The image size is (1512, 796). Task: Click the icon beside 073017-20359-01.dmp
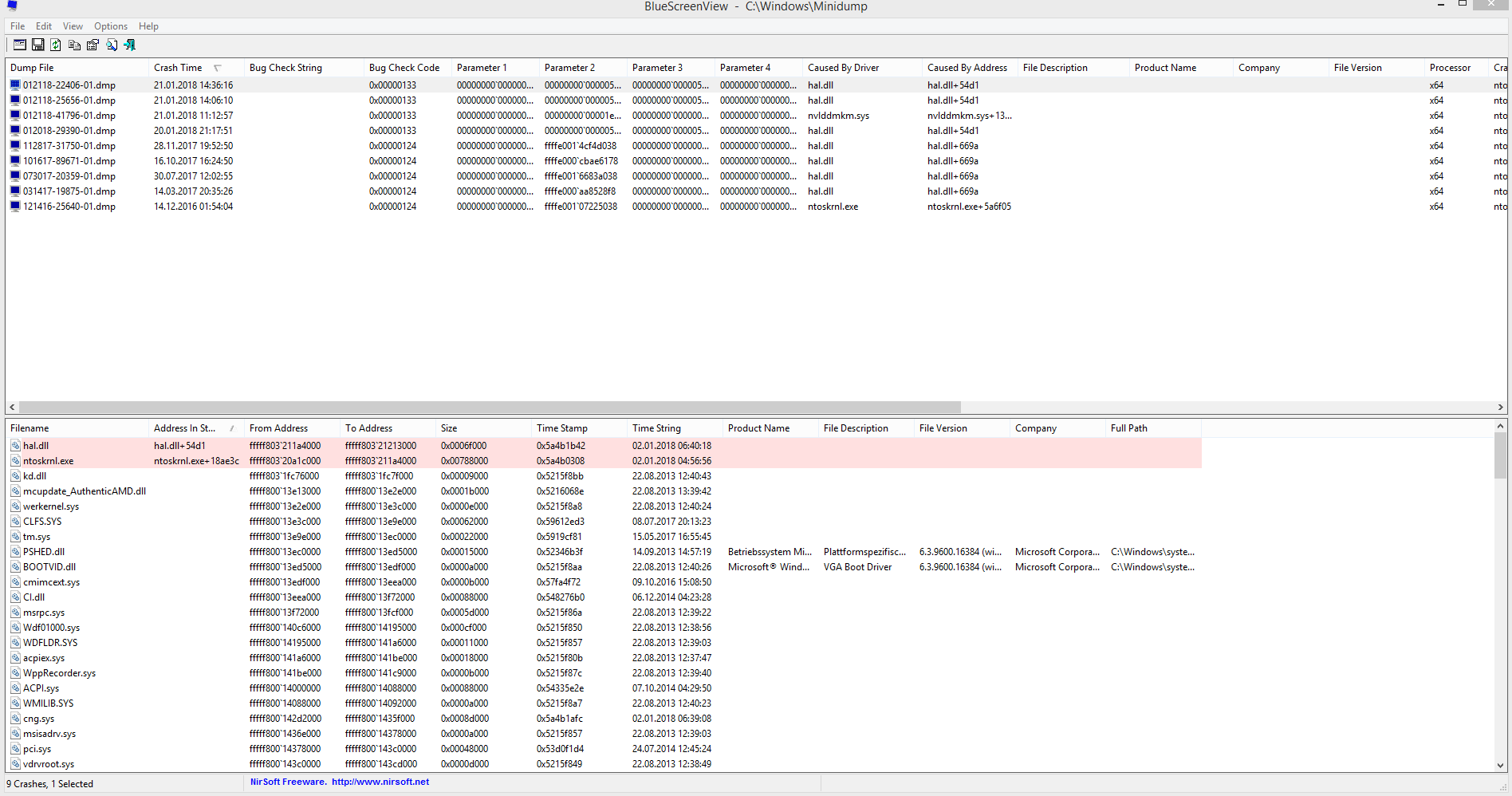[x=15, y=175]
